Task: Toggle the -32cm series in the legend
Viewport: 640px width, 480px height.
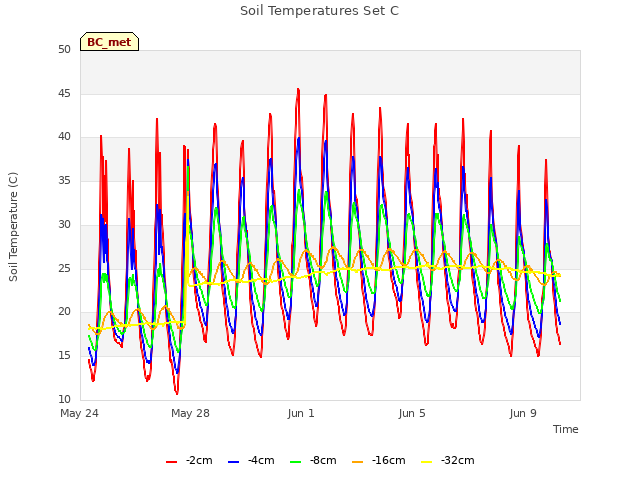Action: click(448, 460)
